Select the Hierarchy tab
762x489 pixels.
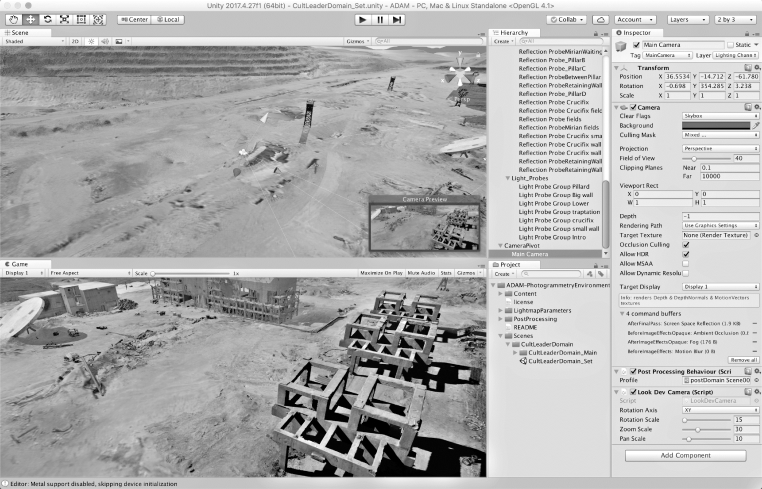[x=514, y=33]
